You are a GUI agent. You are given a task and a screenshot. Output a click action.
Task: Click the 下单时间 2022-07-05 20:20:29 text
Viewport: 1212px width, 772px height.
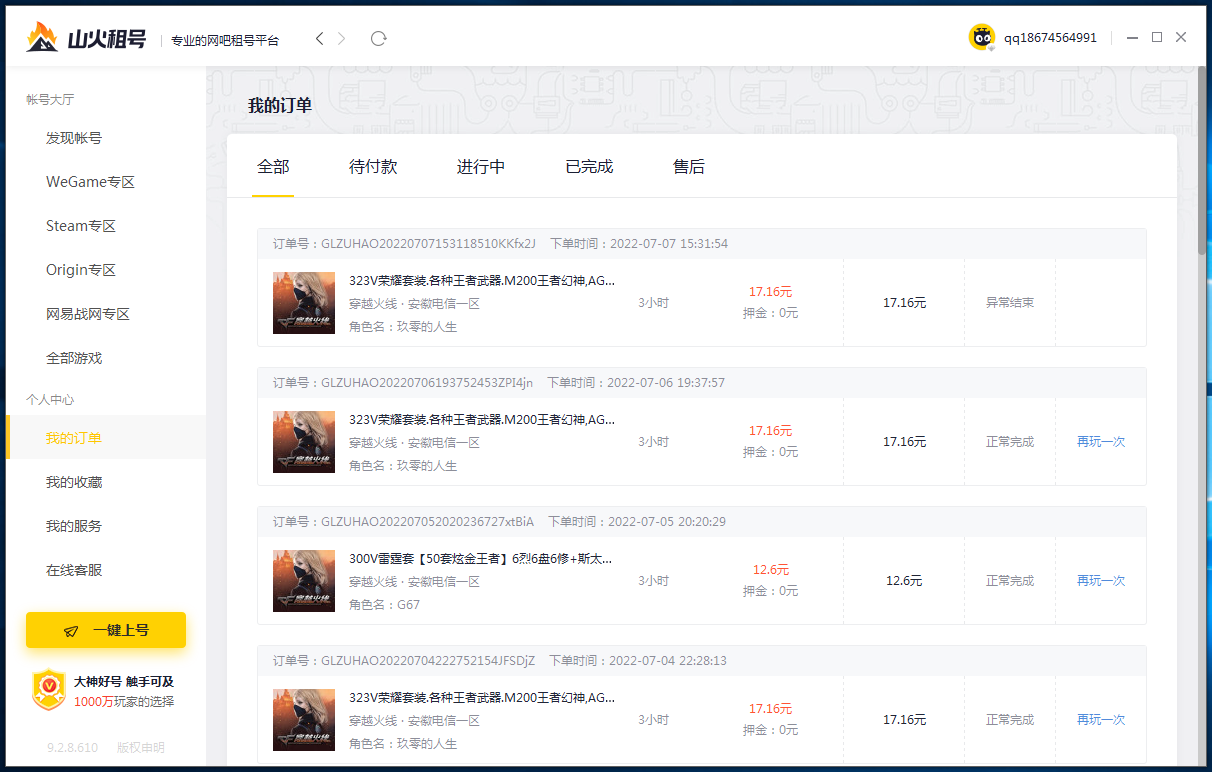point(637,522)
